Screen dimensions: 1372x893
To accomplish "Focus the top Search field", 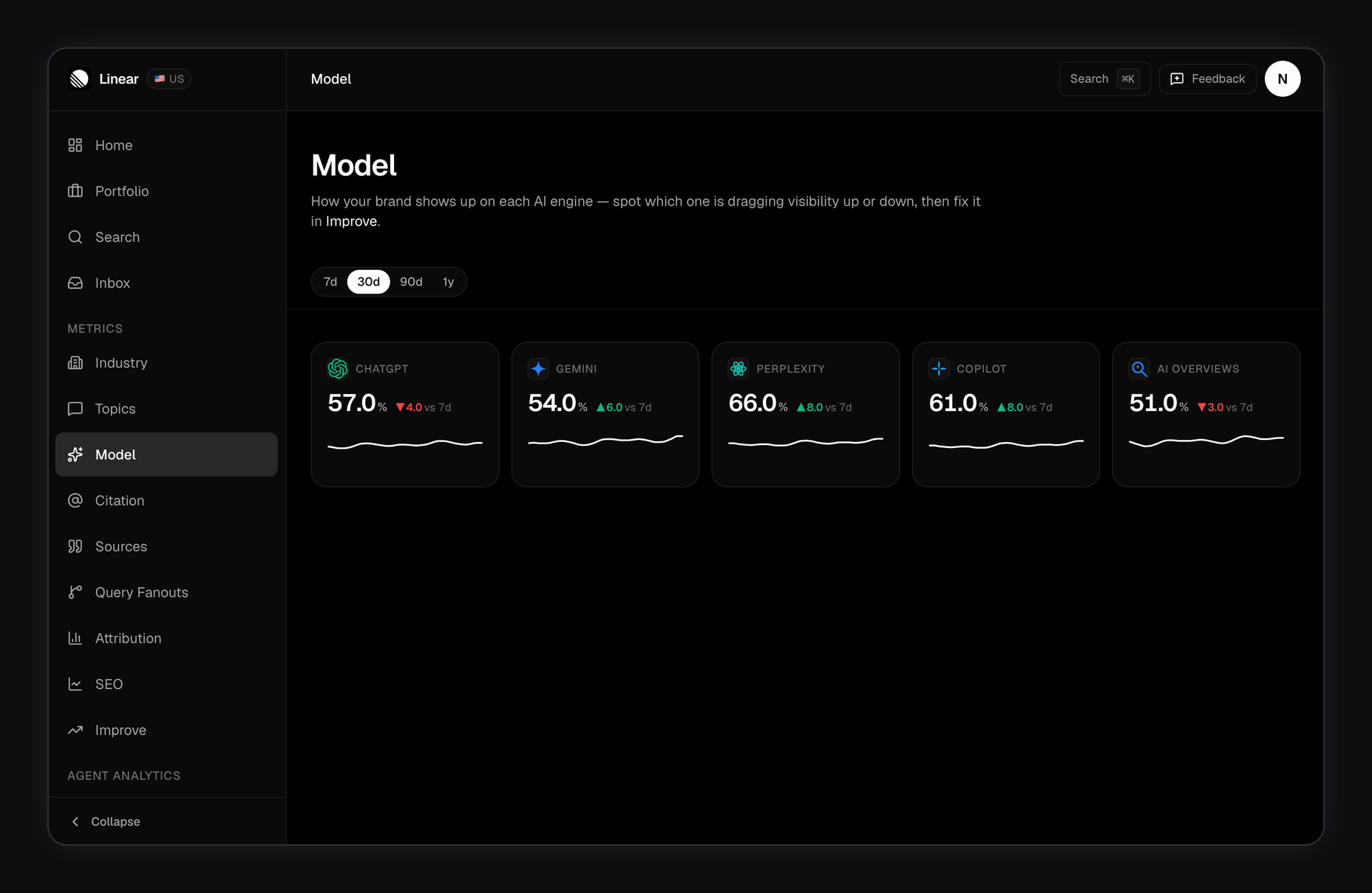I will click(1104, 79).
